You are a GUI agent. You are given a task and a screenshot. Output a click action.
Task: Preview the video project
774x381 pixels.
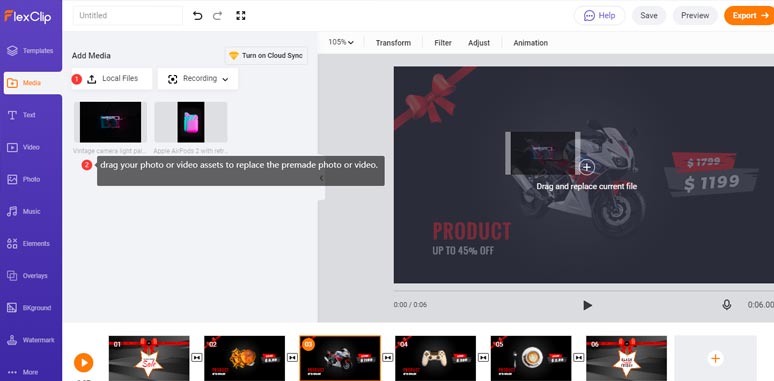pyautogui.click(x=695, y=15)
